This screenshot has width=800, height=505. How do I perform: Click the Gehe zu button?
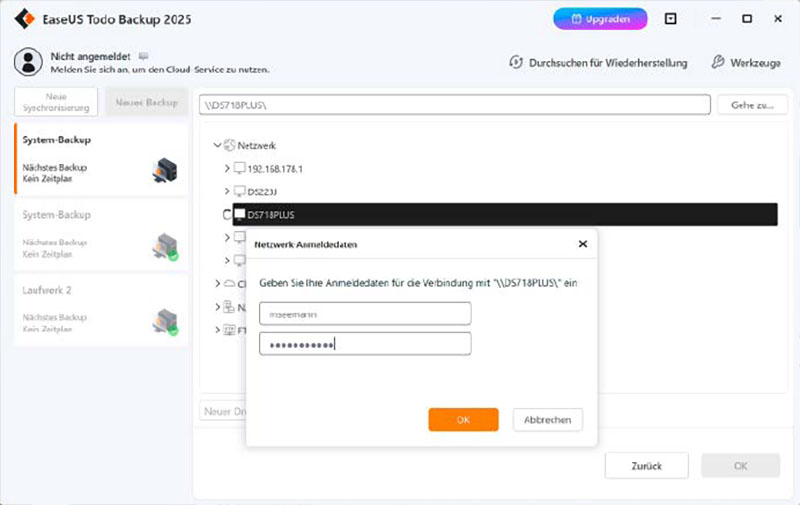point(752,105)
